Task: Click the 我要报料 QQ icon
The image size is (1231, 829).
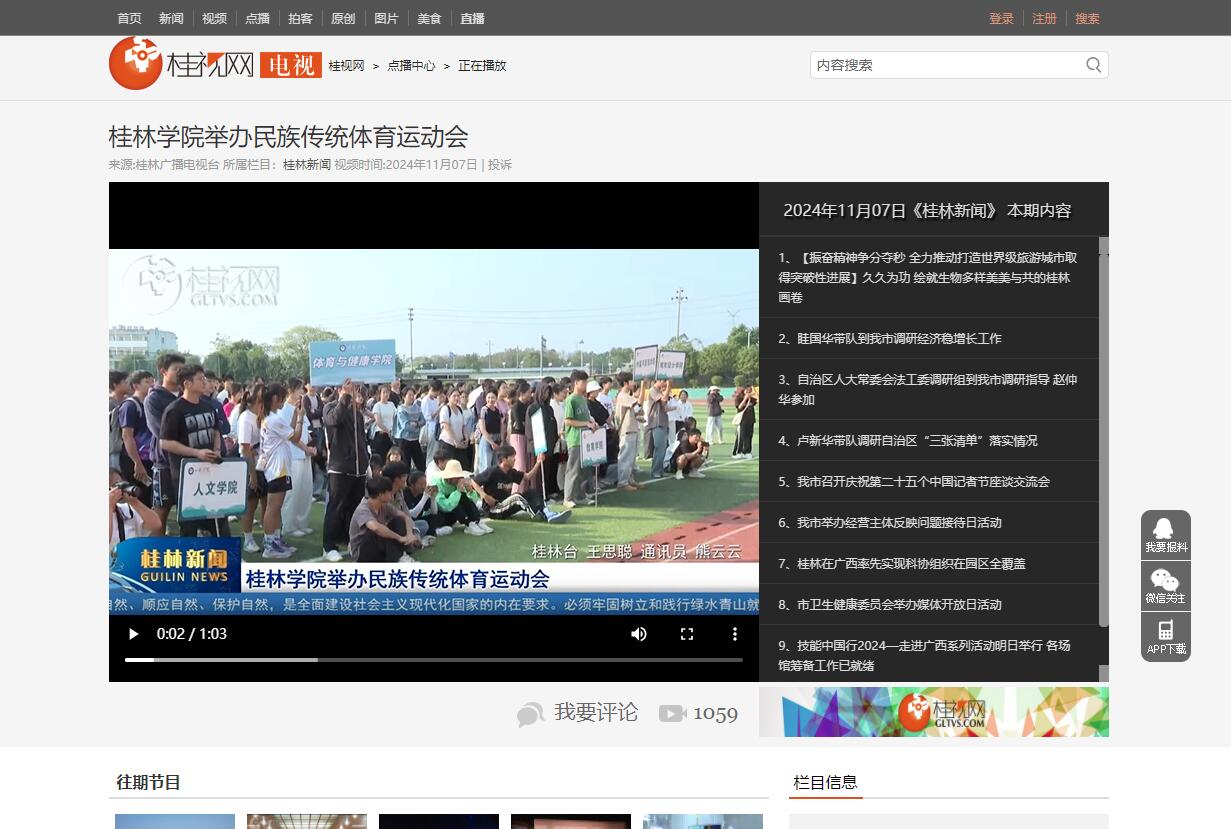Action: [1165, 529]
